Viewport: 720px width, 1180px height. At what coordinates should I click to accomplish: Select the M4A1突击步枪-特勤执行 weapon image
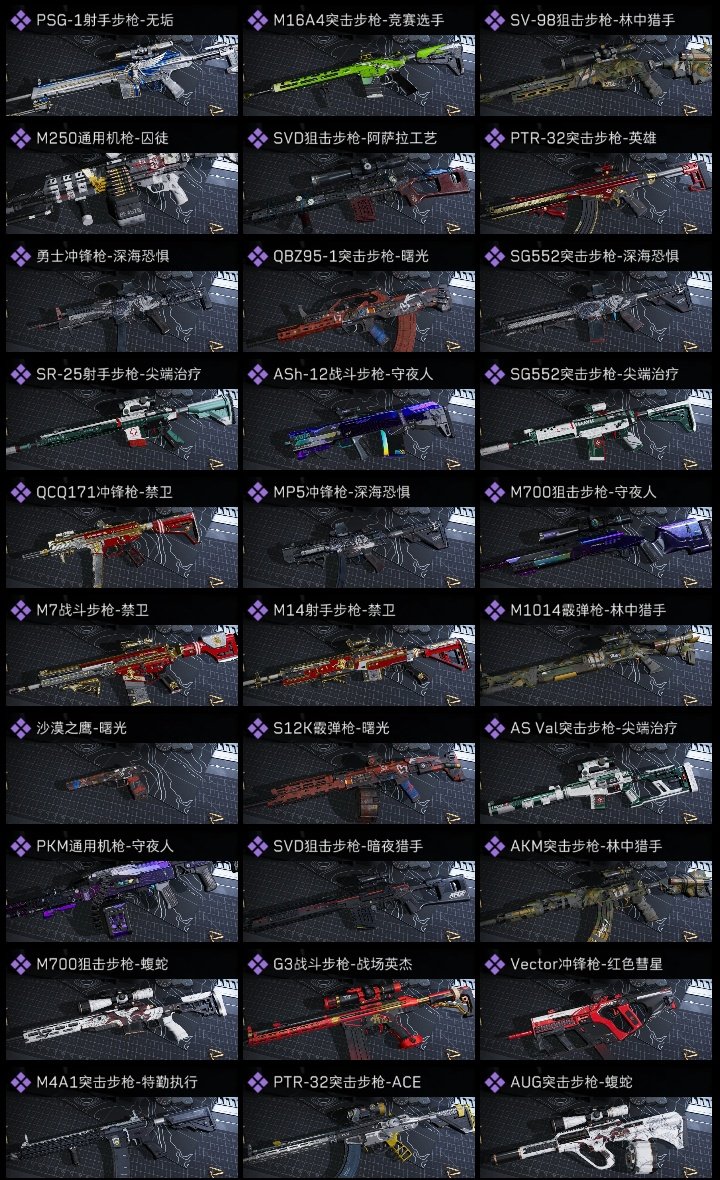(x=122, y=1137)
